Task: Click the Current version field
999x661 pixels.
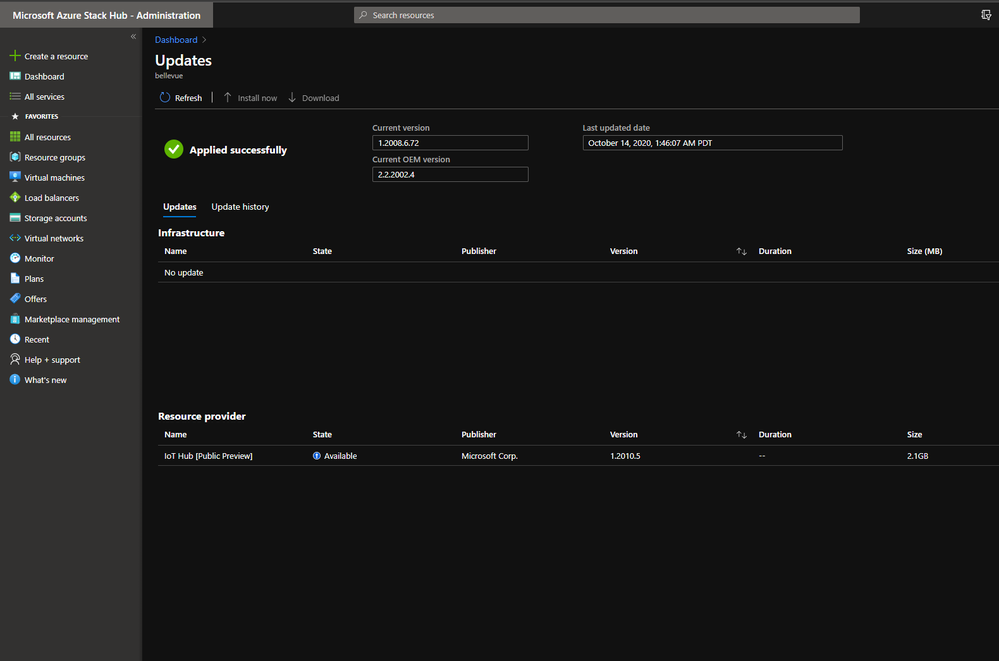Action: click(450, 143)
